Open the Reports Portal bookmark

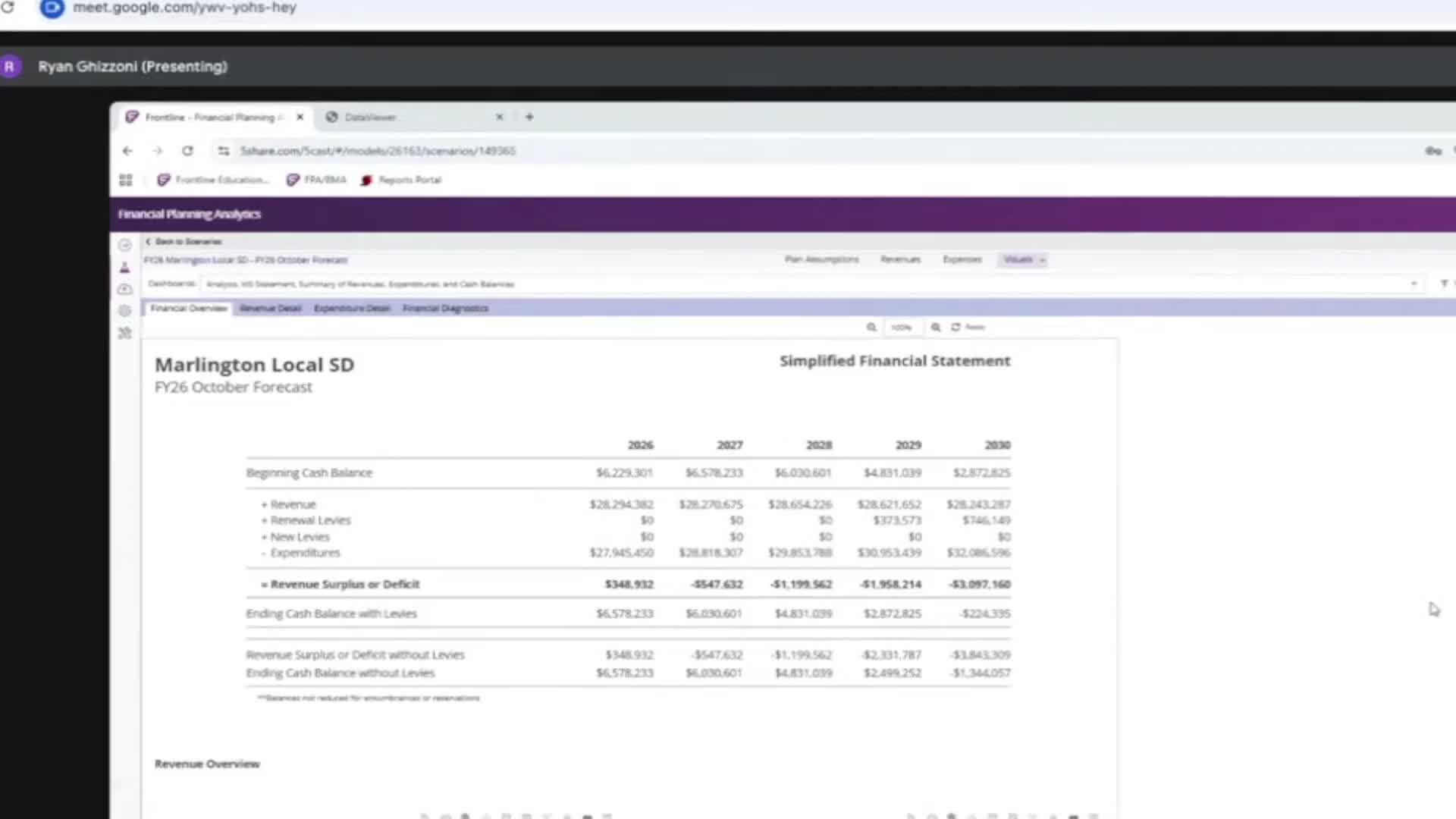tap(401, 180)
